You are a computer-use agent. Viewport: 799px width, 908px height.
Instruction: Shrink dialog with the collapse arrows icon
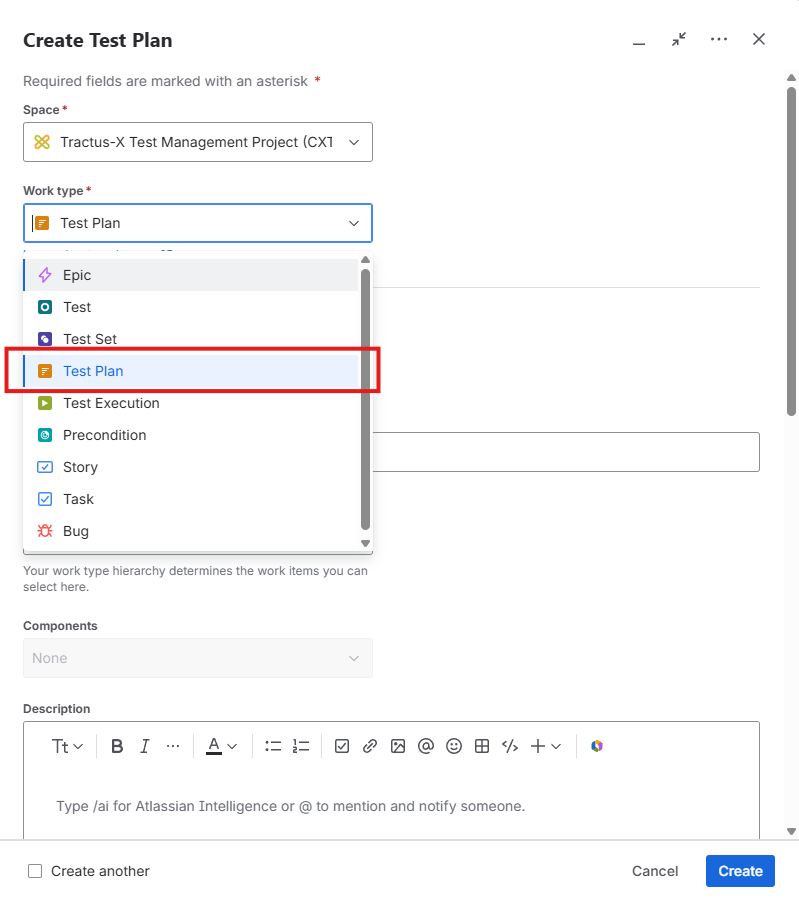click(679, 39)
